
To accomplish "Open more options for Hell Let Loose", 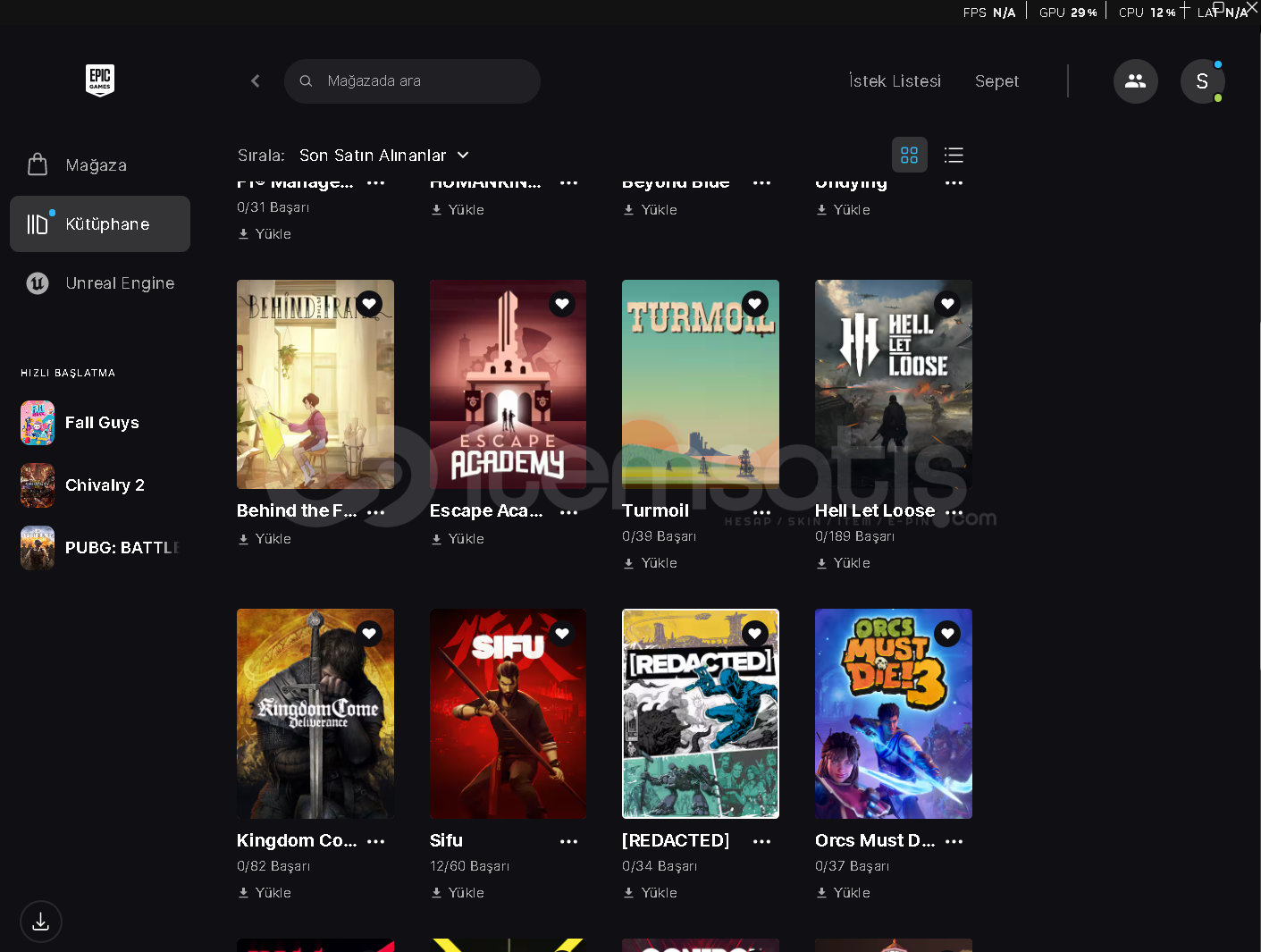I will [x=954, y=512].
